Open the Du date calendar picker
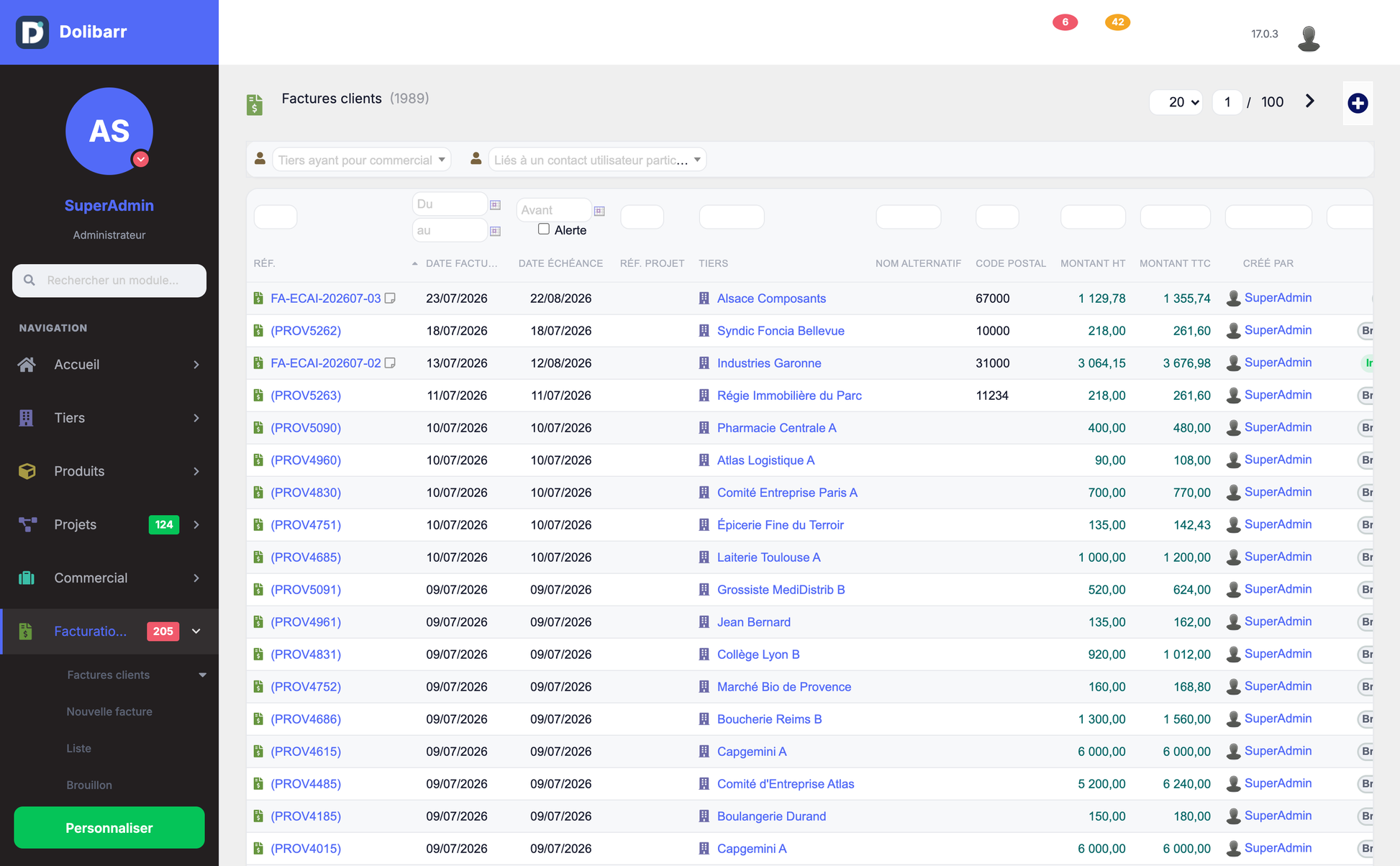Viewport: 1400px width, 866px height. click(x=495, y=205)
